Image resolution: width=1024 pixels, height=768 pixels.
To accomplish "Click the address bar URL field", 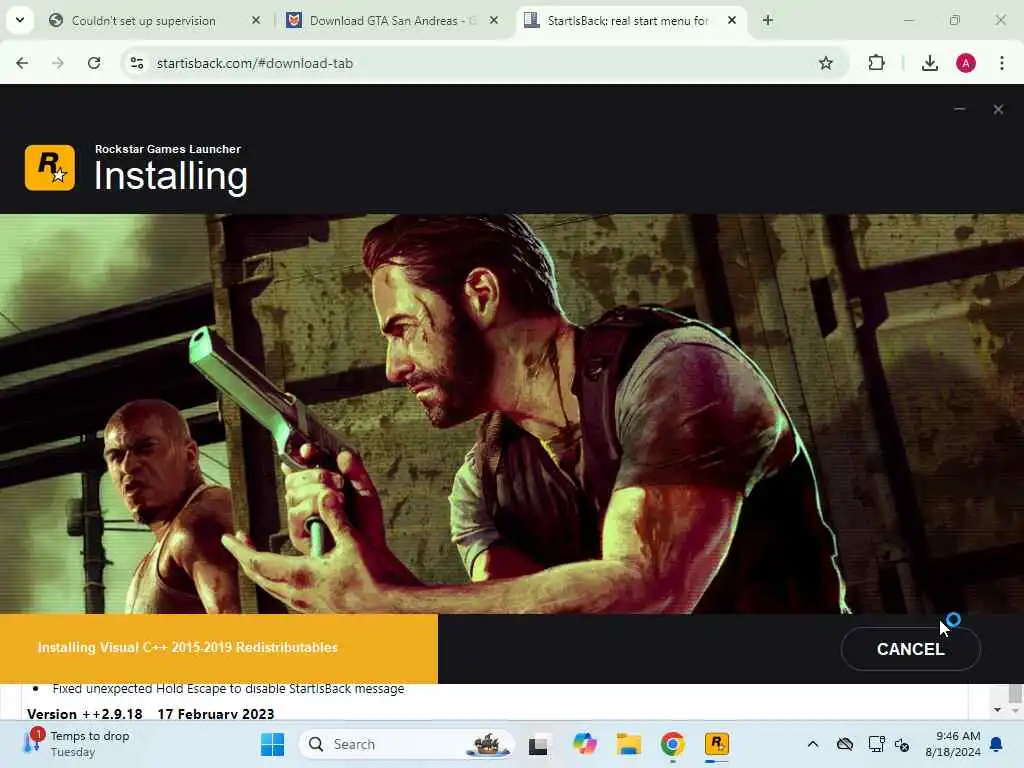I will click(x=483, y=63).
